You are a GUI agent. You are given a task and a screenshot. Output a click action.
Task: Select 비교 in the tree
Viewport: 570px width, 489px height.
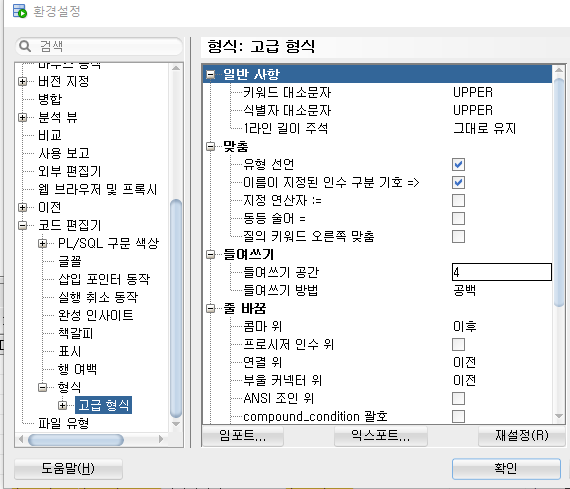point(50,135)
